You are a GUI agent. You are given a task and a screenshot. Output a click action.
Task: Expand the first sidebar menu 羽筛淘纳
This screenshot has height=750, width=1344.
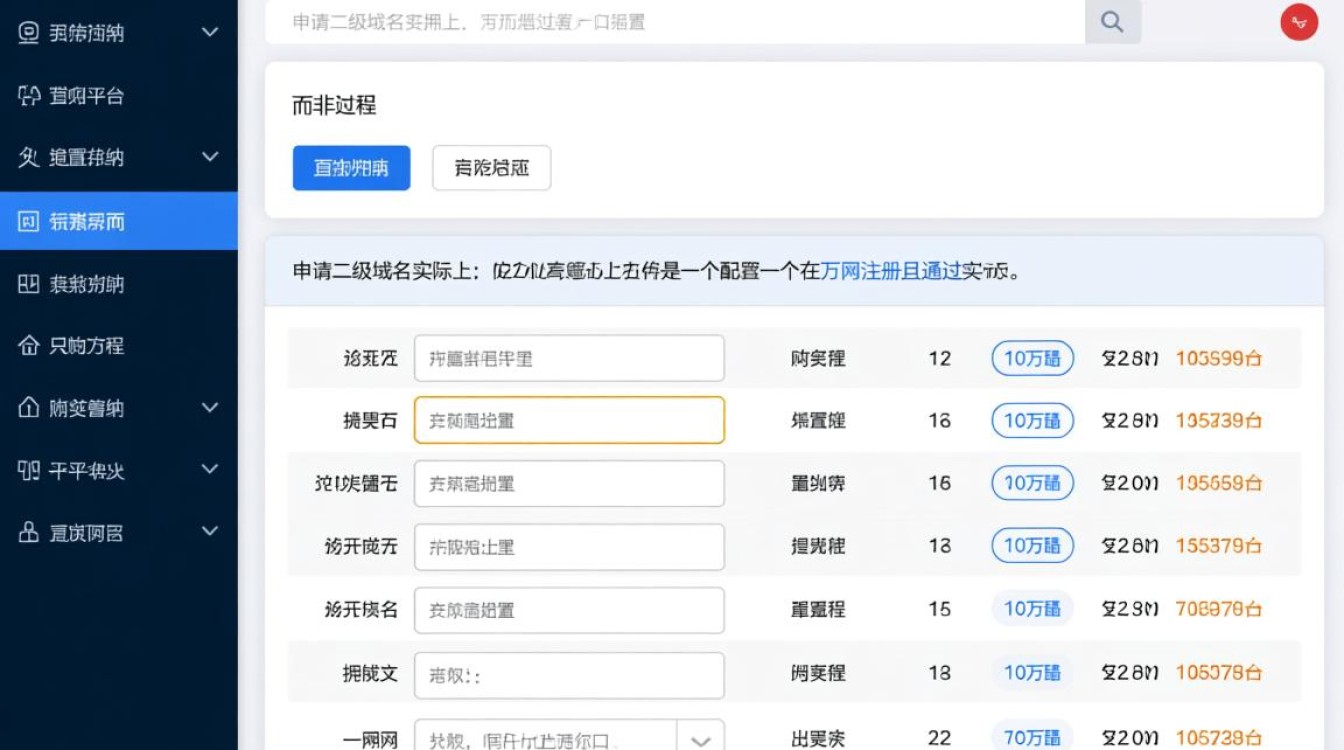click(x=209, y=32)
